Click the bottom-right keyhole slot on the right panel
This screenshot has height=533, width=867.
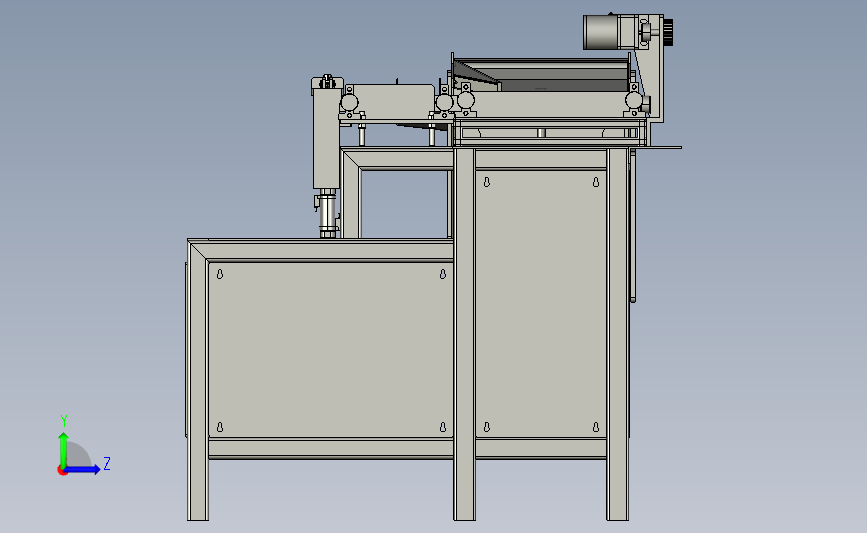(x=596, y=427)
